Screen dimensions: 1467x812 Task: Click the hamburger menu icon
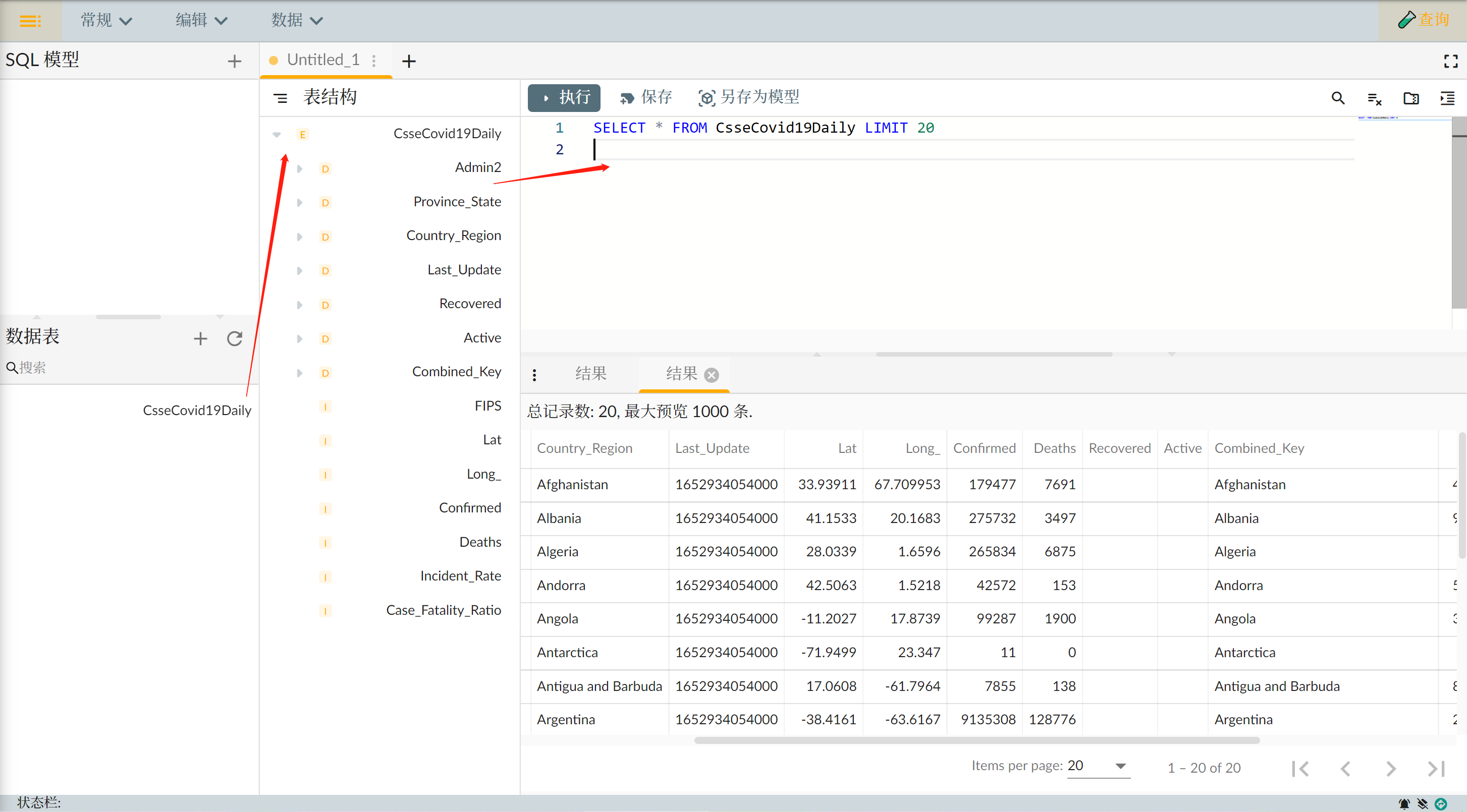click(30, 21)
